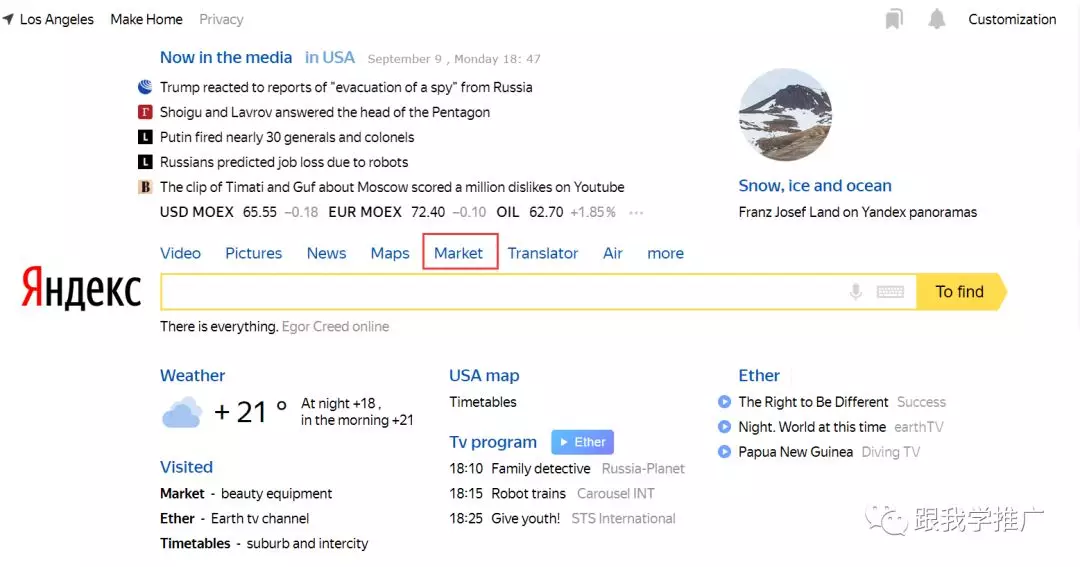Expand the more services menu

click(665, 253)
